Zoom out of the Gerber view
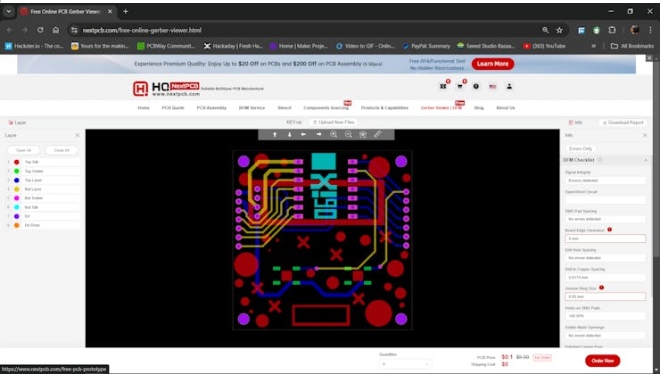The height and width of the screenshot is (386, 671). click(x=348, y=135)
